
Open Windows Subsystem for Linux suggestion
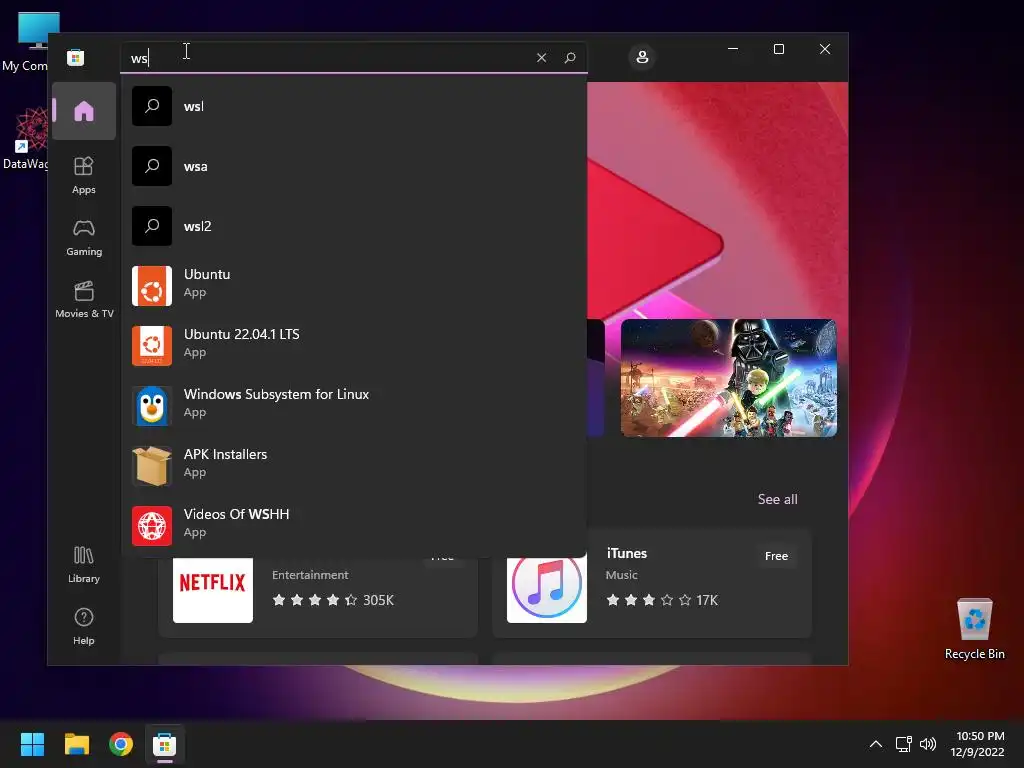point(353,406)
